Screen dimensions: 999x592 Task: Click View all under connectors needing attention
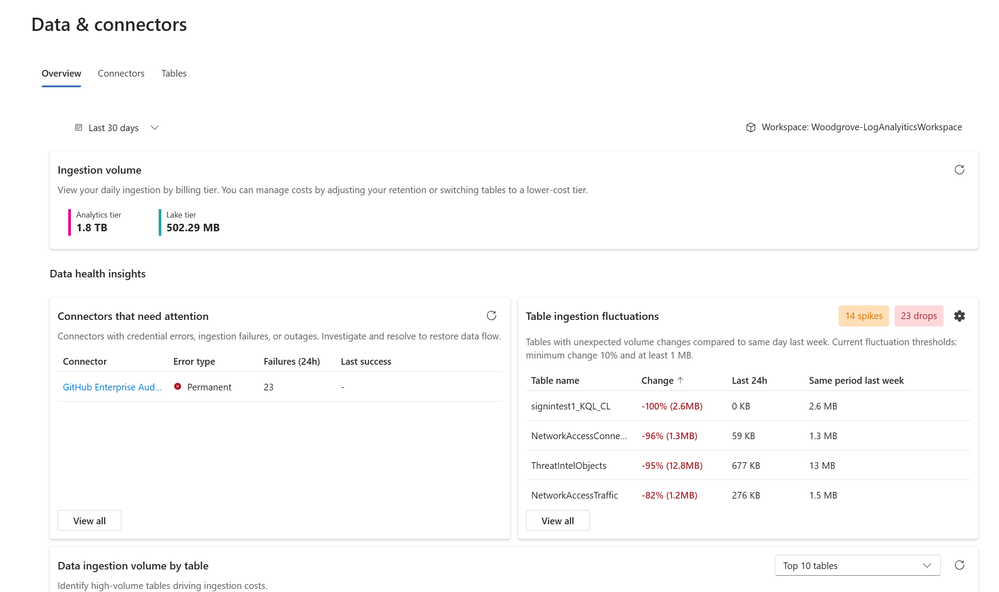(x=89, y=521)
